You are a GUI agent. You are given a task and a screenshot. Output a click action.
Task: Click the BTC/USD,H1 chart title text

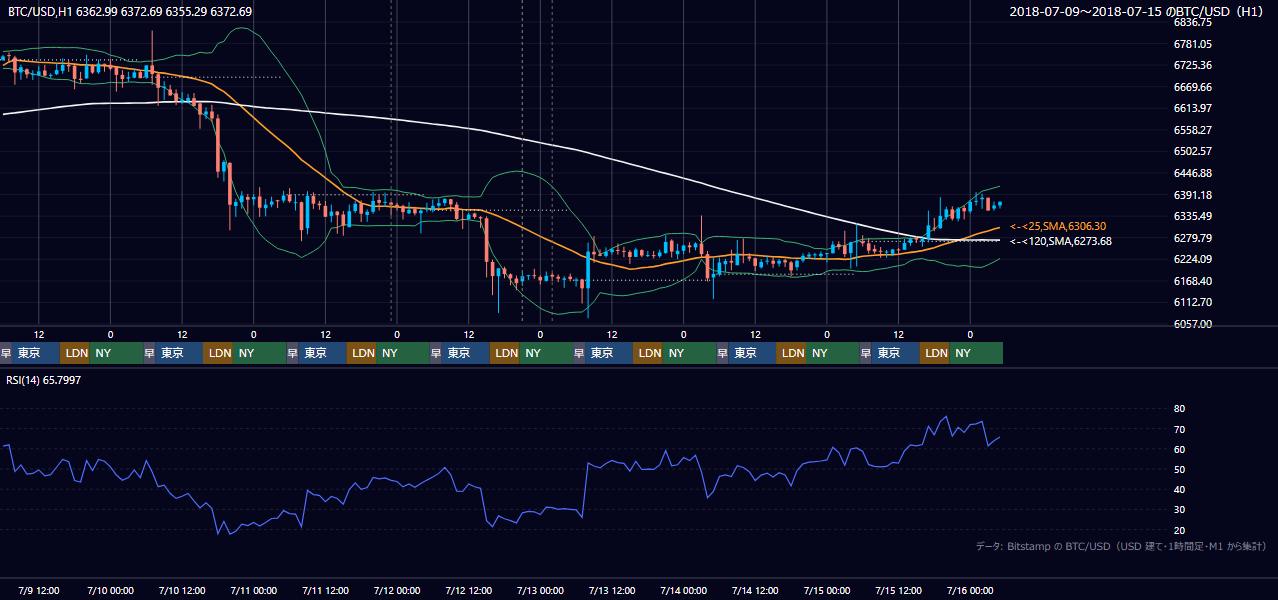(x=130, y=12)
